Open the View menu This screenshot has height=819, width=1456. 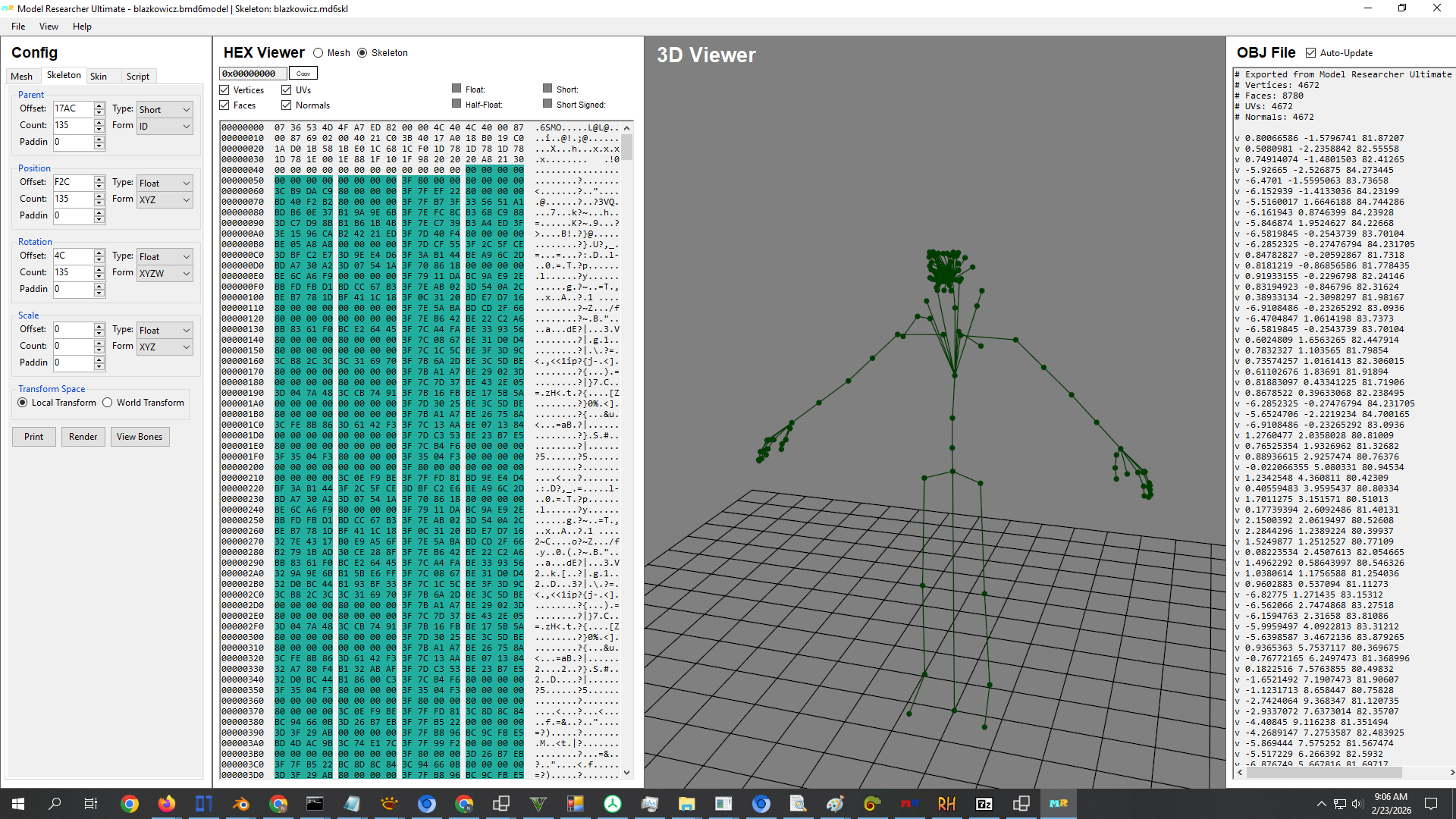[x=49, y=26]
